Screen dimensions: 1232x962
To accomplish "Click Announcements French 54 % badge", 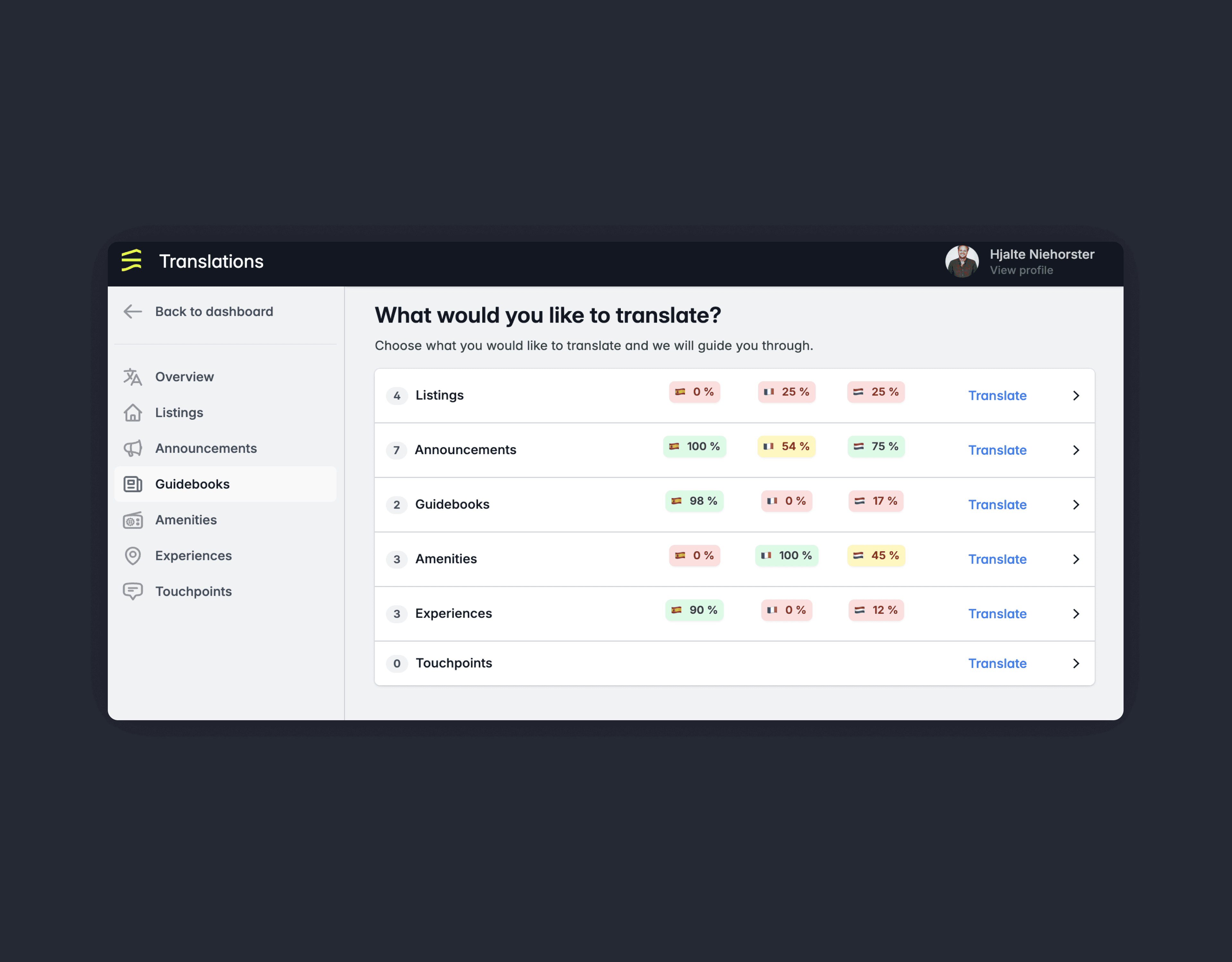I will 786,446.
